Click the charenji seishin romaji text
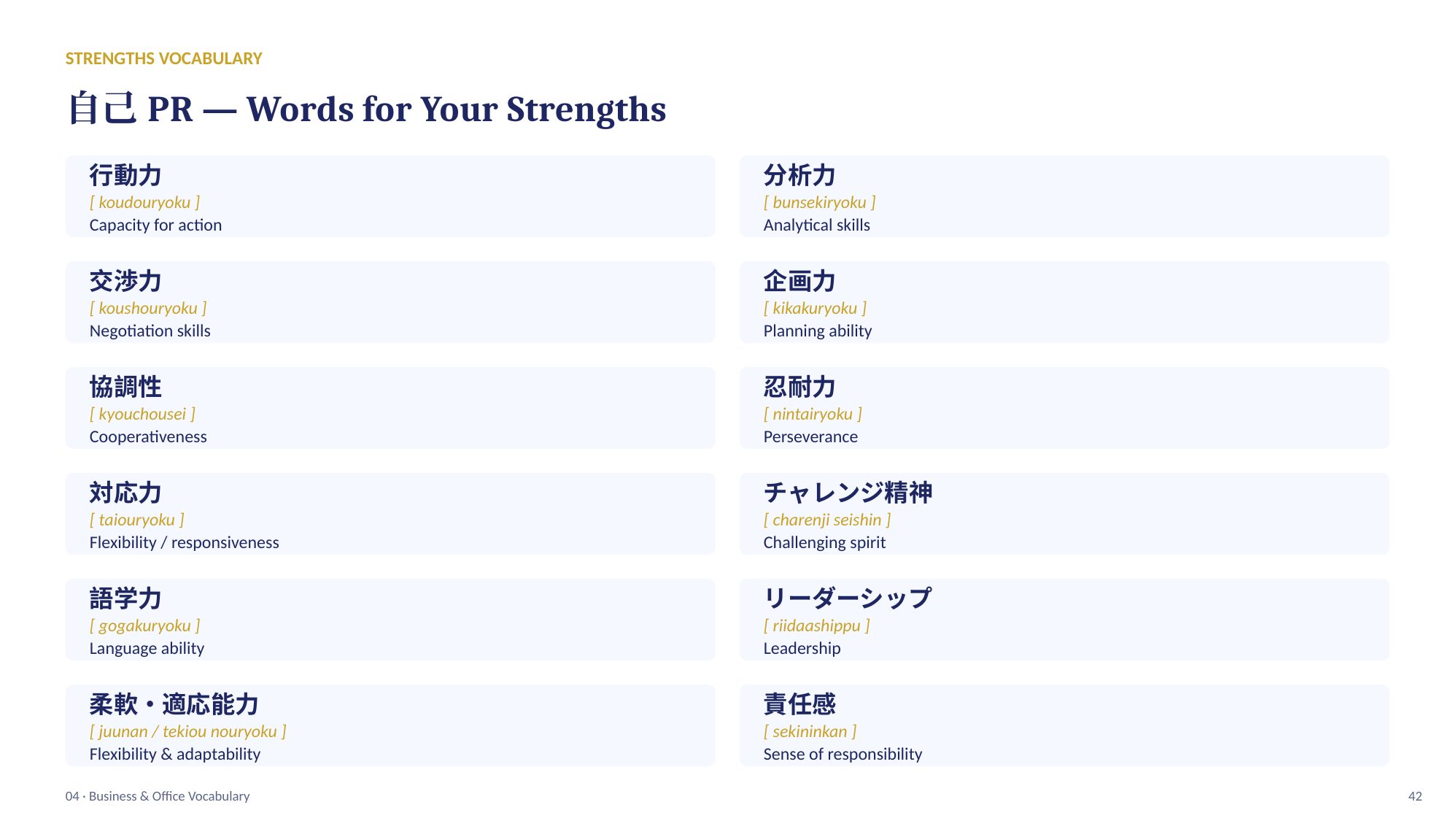The image size is (1456, 821). pyautogui.click(x=827, y=520)
